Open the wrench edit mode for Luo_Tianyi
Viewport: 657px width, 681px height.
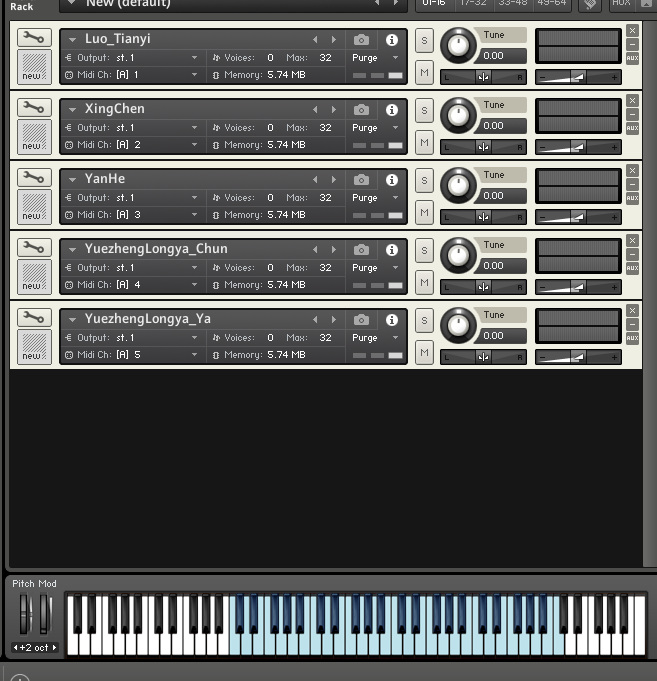tap(34, 38)
